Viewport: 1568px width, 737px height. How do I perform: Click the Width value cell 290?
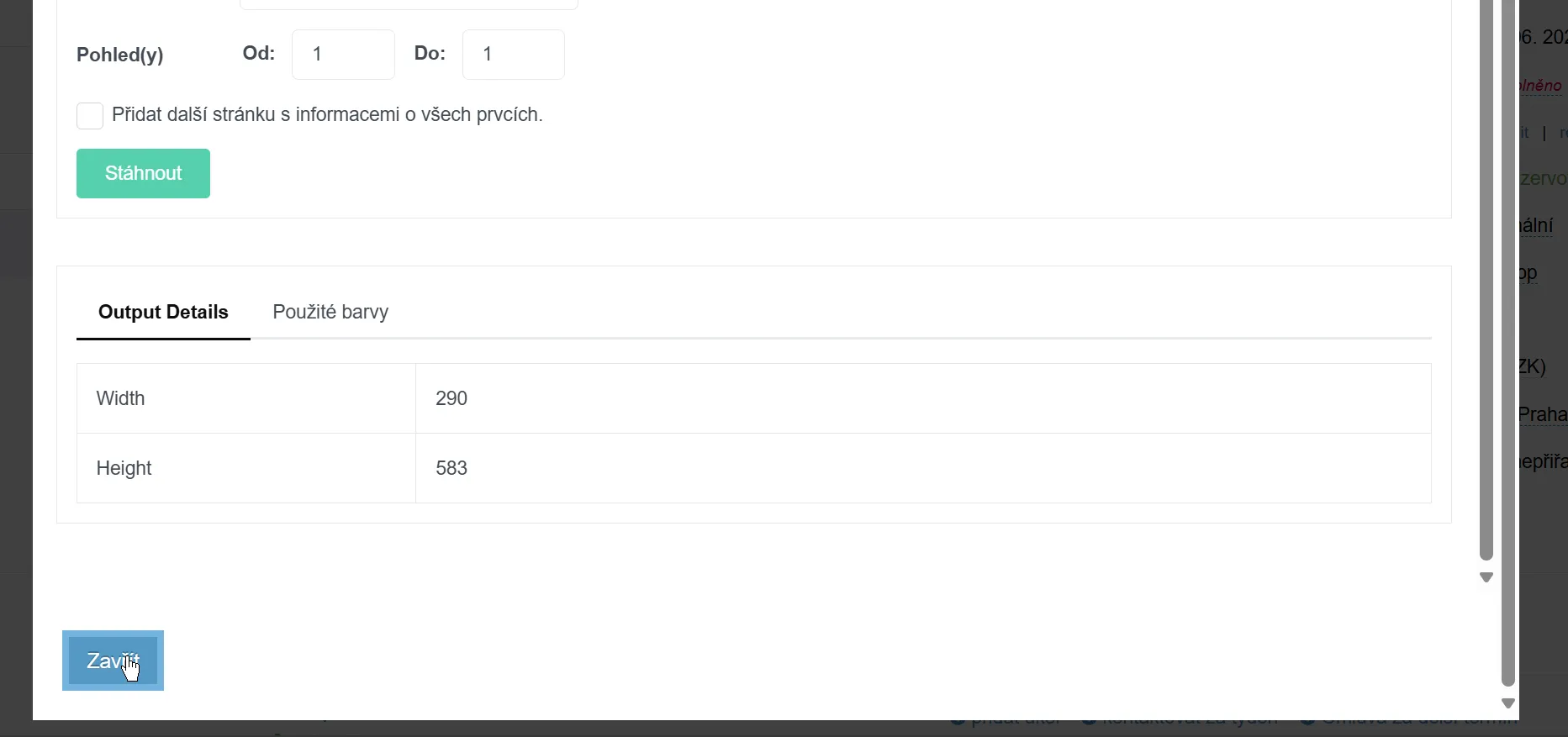click(x=923, y=398)
